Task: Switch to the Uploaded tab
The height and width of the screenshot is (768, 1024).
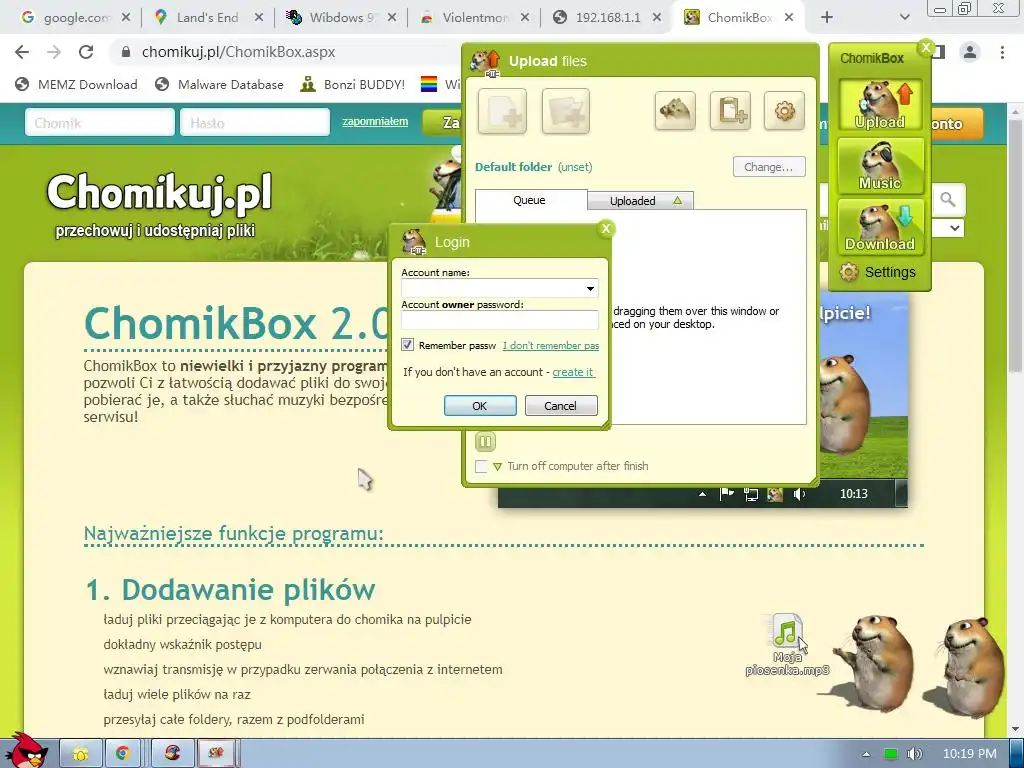Action: [x=640, y=200]
